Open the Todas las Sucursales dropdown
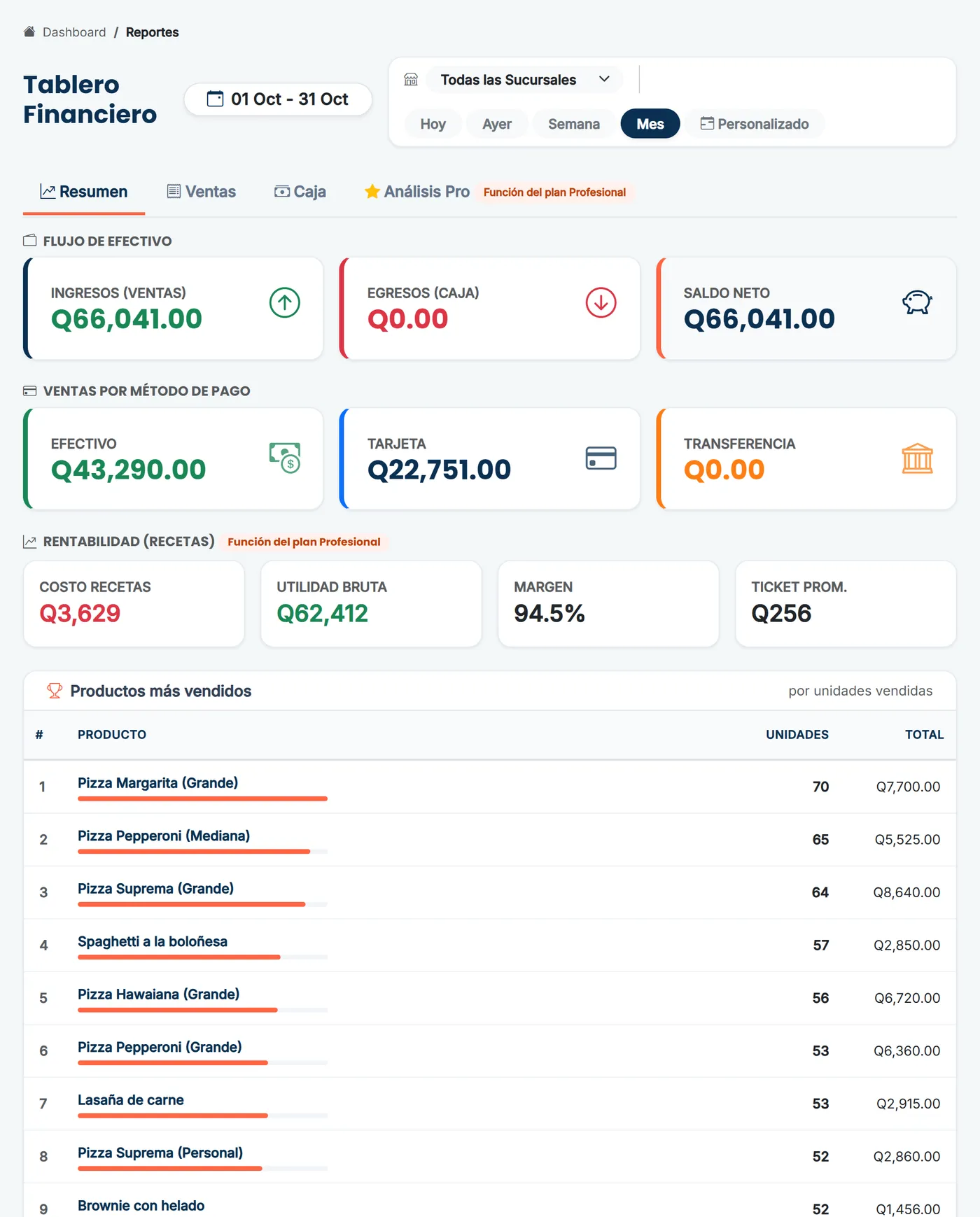The height and width of the screenshot is (1217, 980). (x=526, y=80)
